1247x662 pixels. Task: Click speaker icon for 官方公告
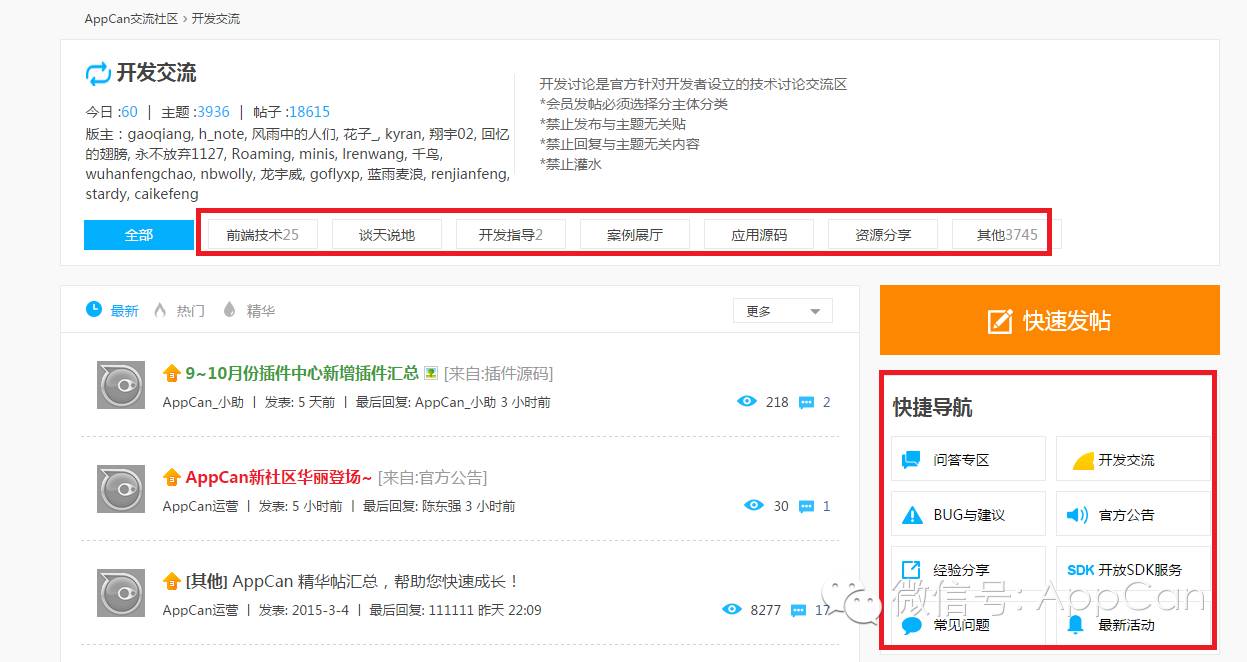(x=1077, y=515)
